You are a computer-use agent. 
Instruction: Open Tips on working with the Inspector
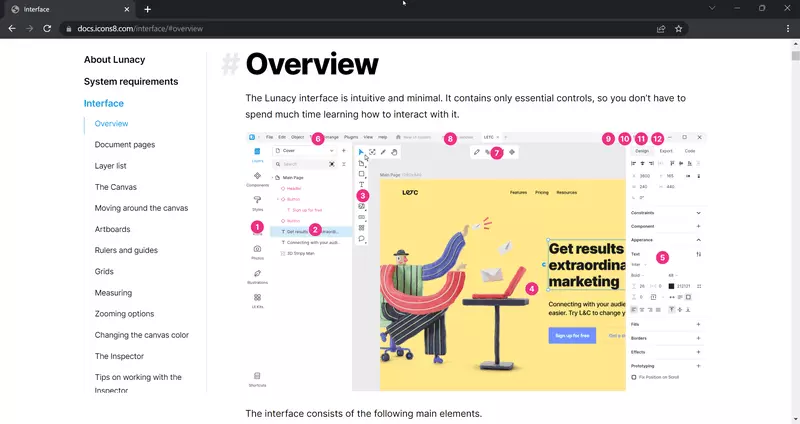click(x=138, y=383)
